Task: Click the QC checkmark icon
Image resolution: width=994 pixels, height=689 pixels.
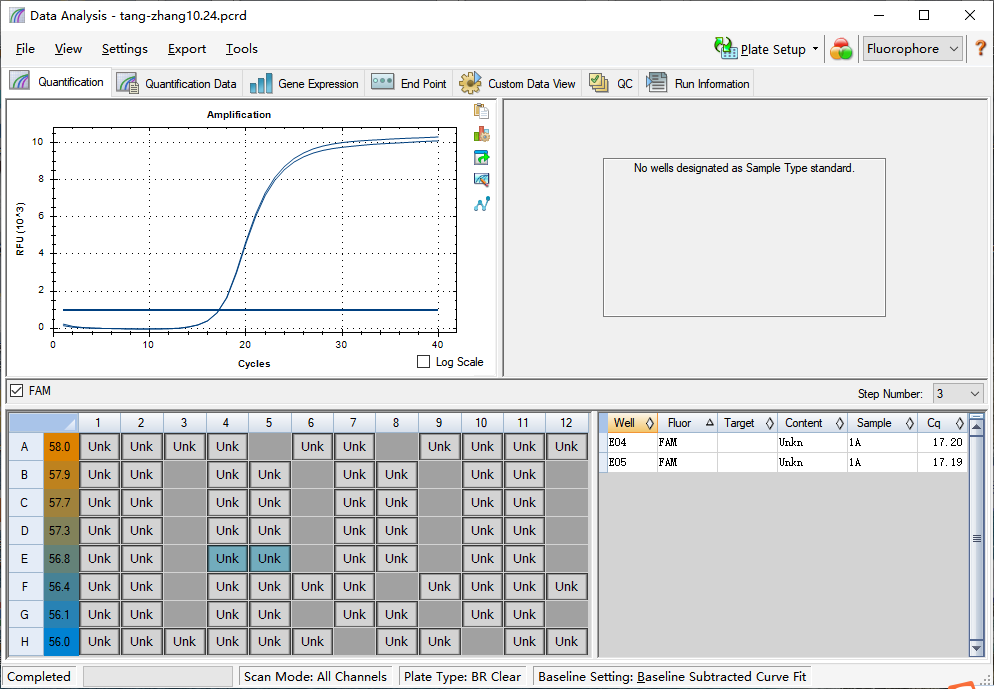Action: pos(598,83)
